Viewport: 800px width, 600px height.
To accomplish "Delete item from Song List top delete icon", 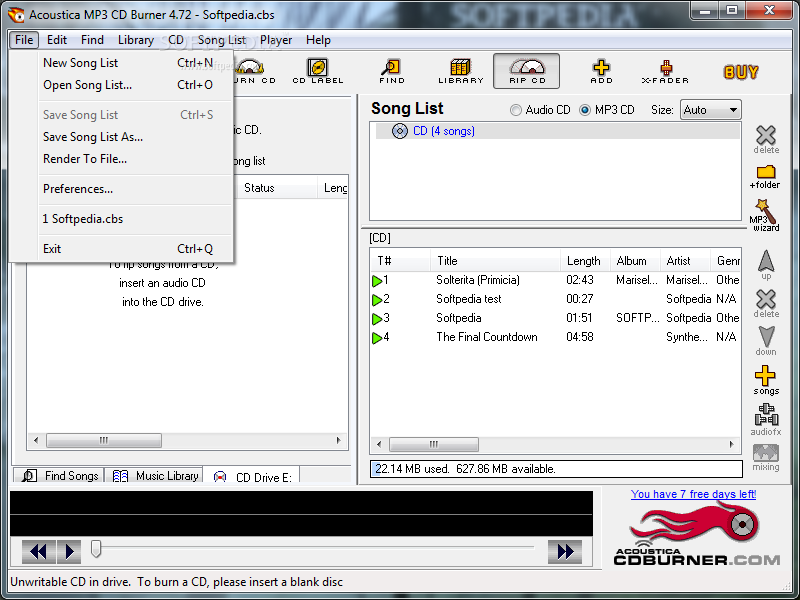I will click(766, 139).
